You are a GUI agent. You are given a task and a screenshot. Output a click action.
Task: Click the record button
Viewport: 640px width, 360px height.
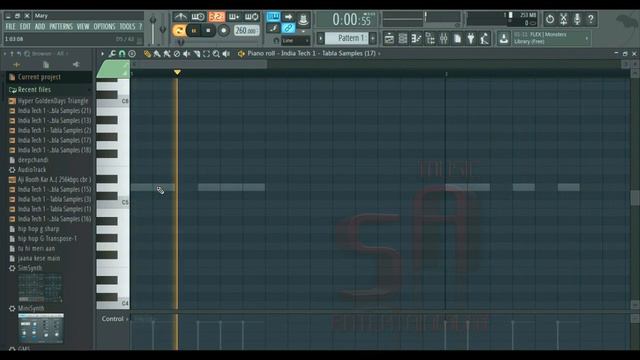point(223,31)
